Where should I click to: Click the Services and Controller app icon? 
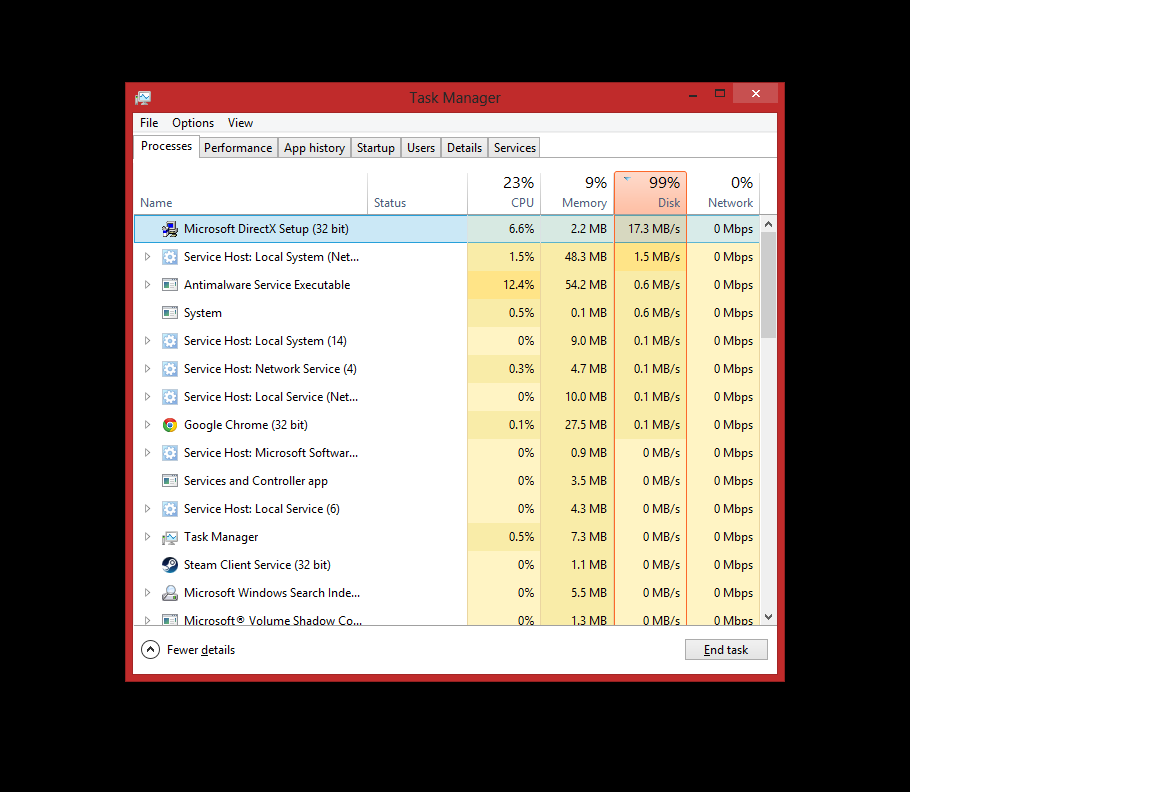point(170,481)
